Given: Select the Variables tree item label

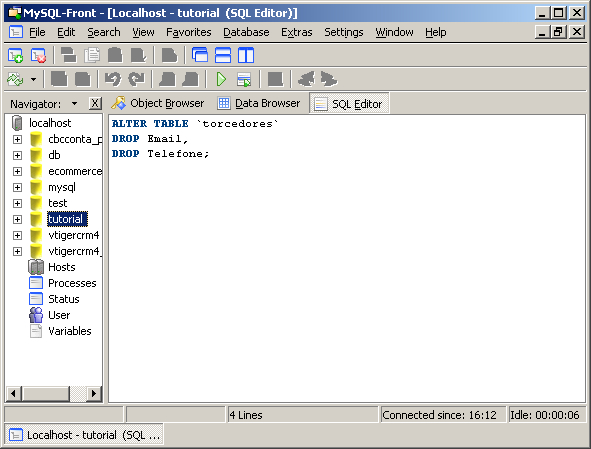Looking at the screenshot, I should pos(70,331).
